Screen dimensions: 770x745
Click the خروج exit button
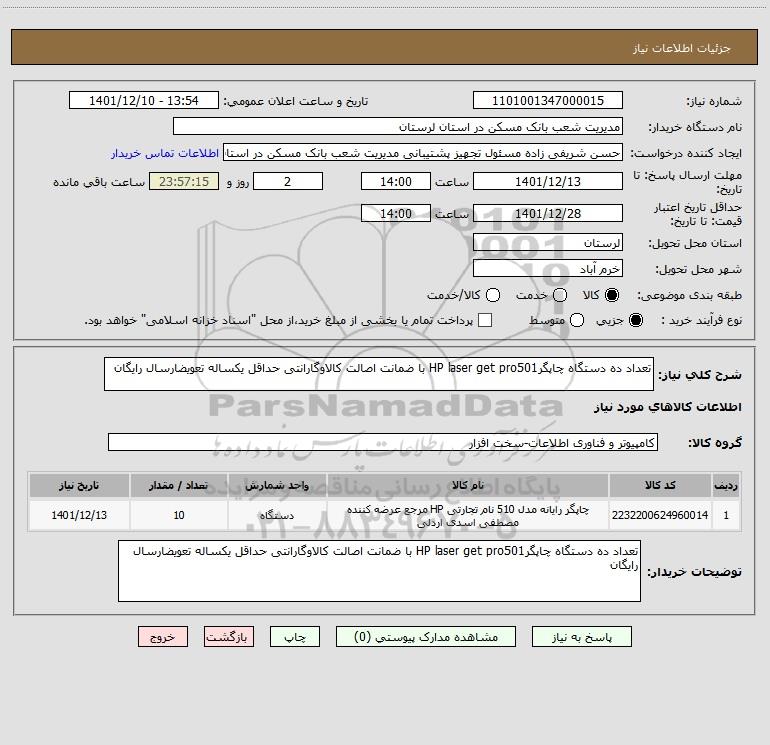[163, 637]
